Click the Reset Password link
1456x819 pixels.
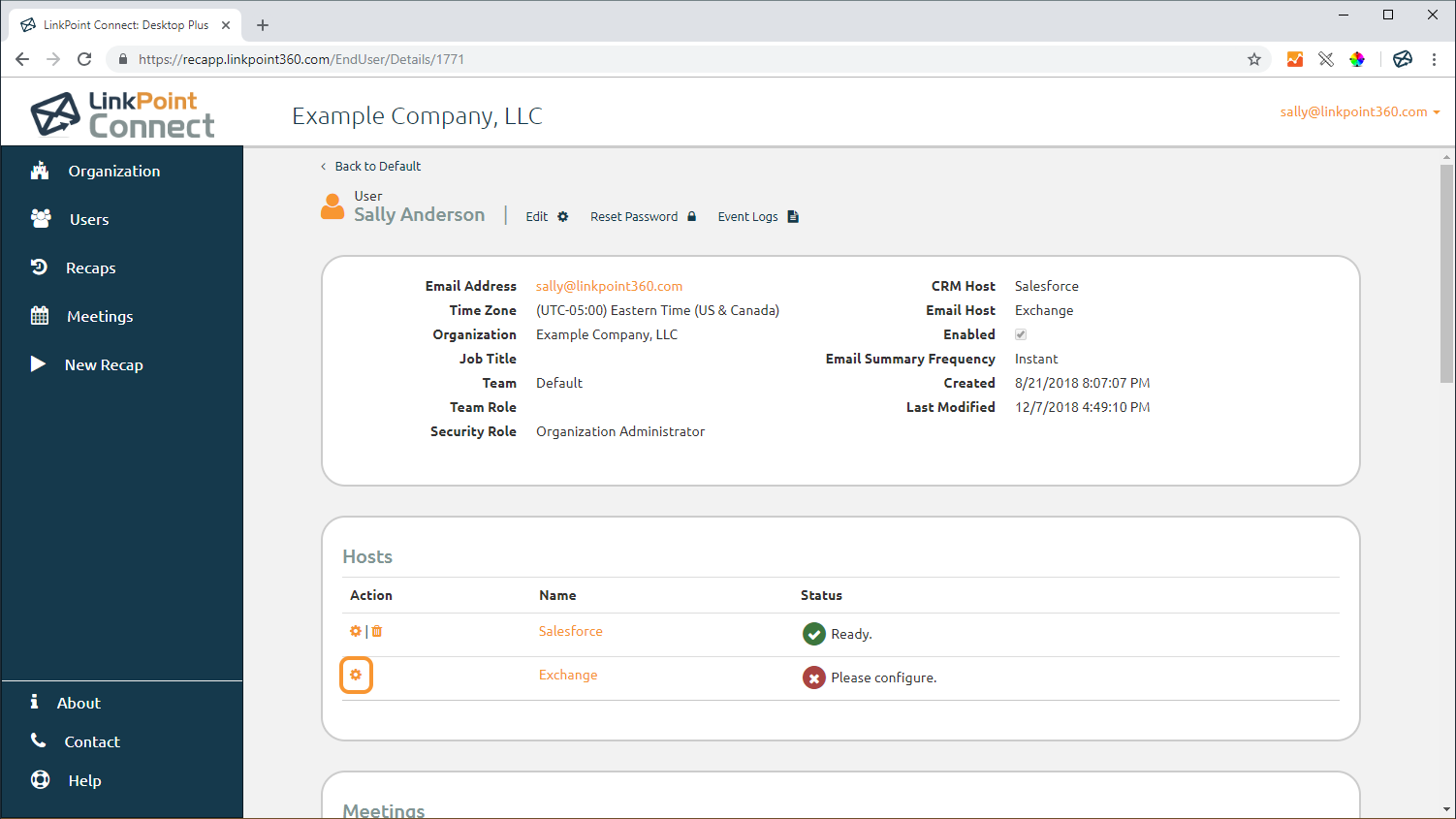(x=634, y=217)
